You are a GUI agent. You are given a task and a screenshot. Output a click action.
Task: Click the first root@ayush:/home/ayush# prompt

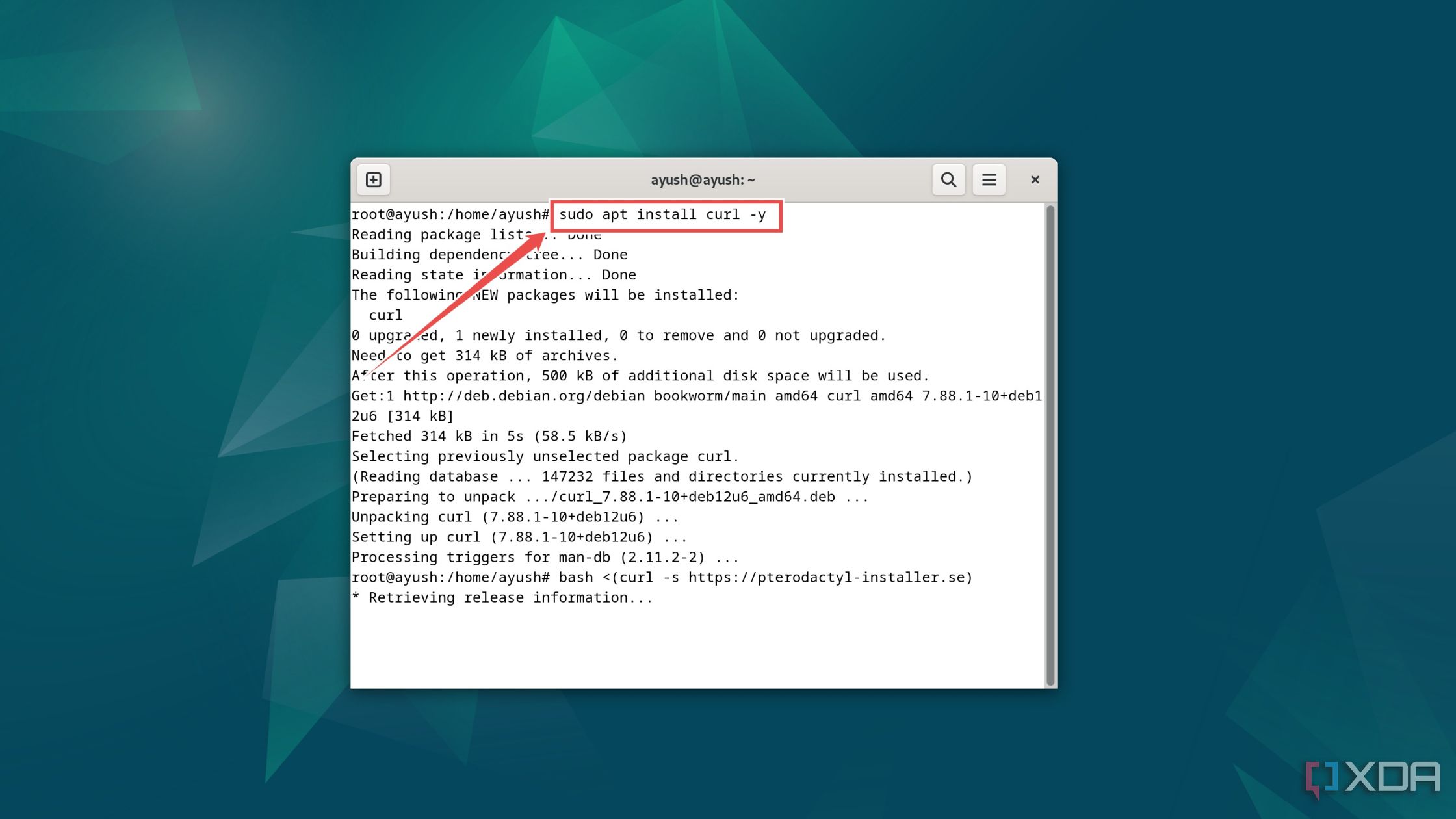(450, 214)
